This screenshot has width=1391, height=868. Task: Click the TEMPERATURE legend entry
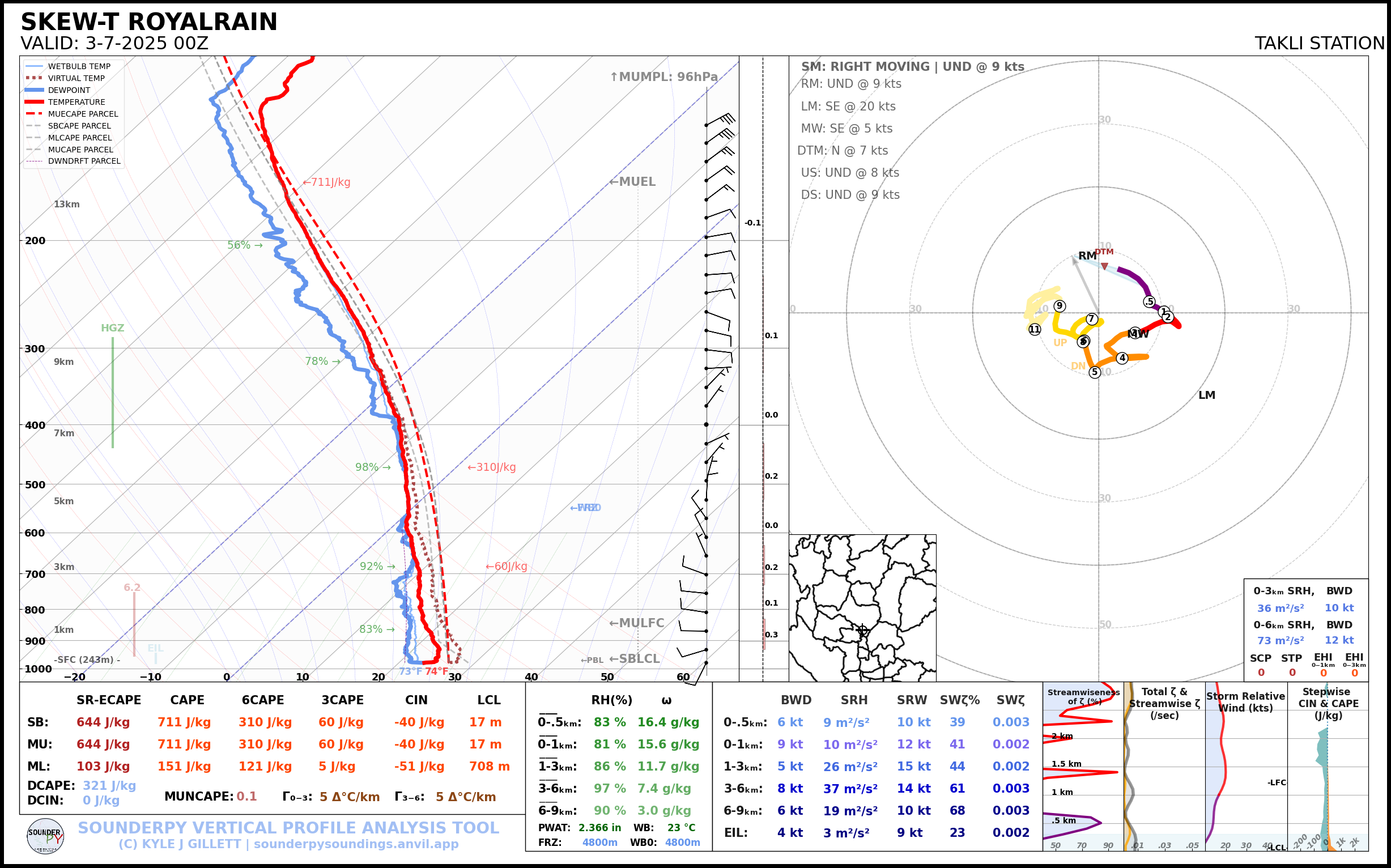[76, 102]
